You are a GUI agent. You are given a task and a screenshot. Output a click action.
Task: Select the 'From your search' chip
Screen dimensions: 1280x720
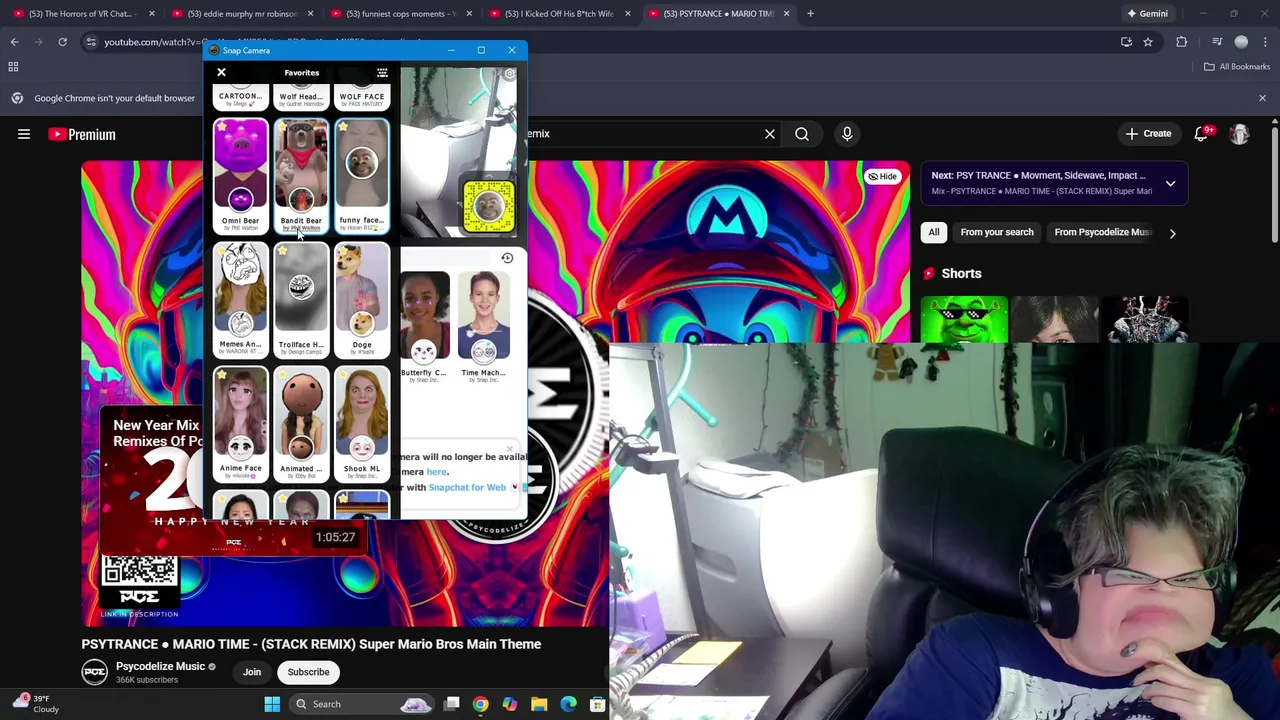(x=997, y=232)
